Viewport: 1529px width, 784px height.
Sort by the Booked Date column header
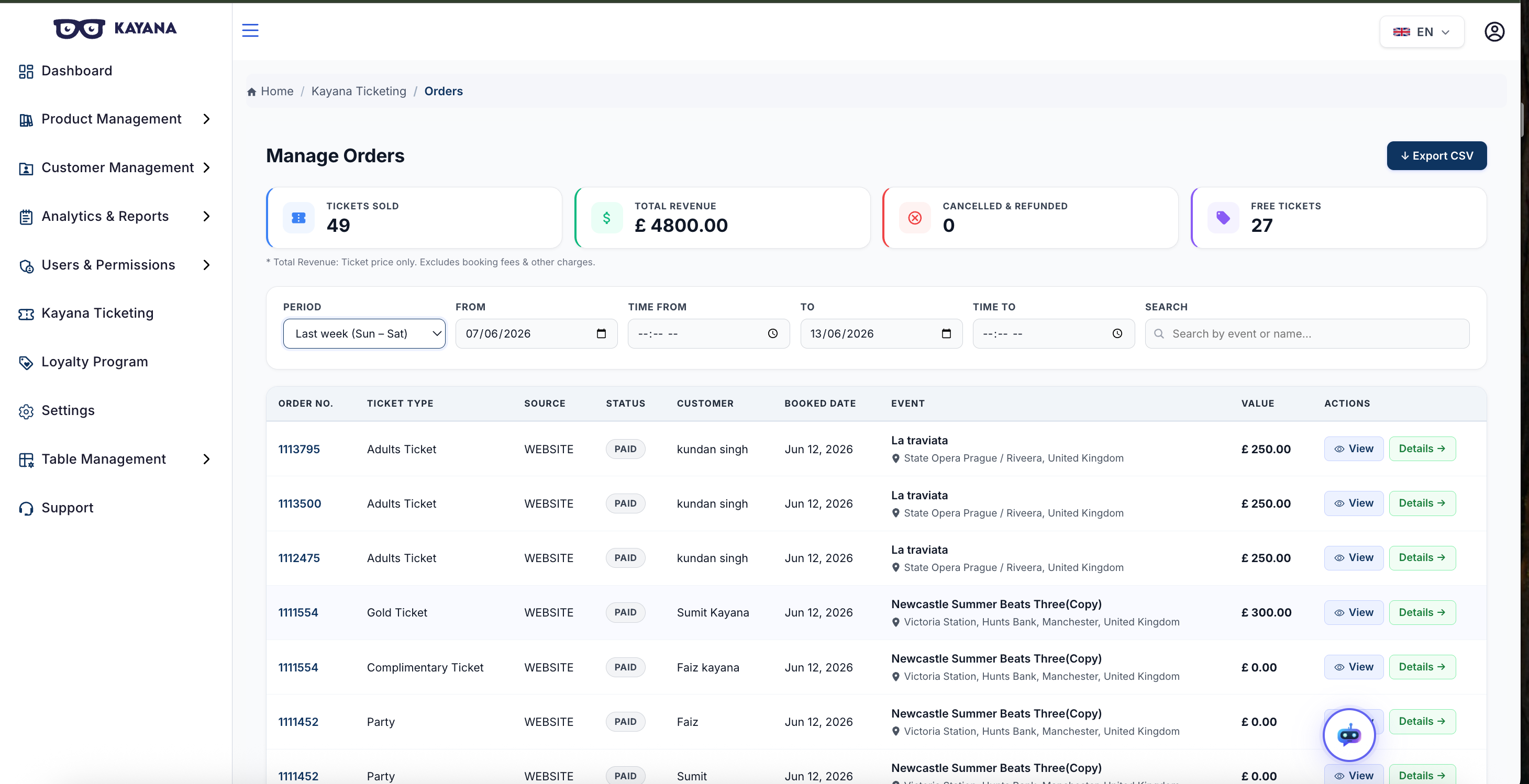(819, 404)
